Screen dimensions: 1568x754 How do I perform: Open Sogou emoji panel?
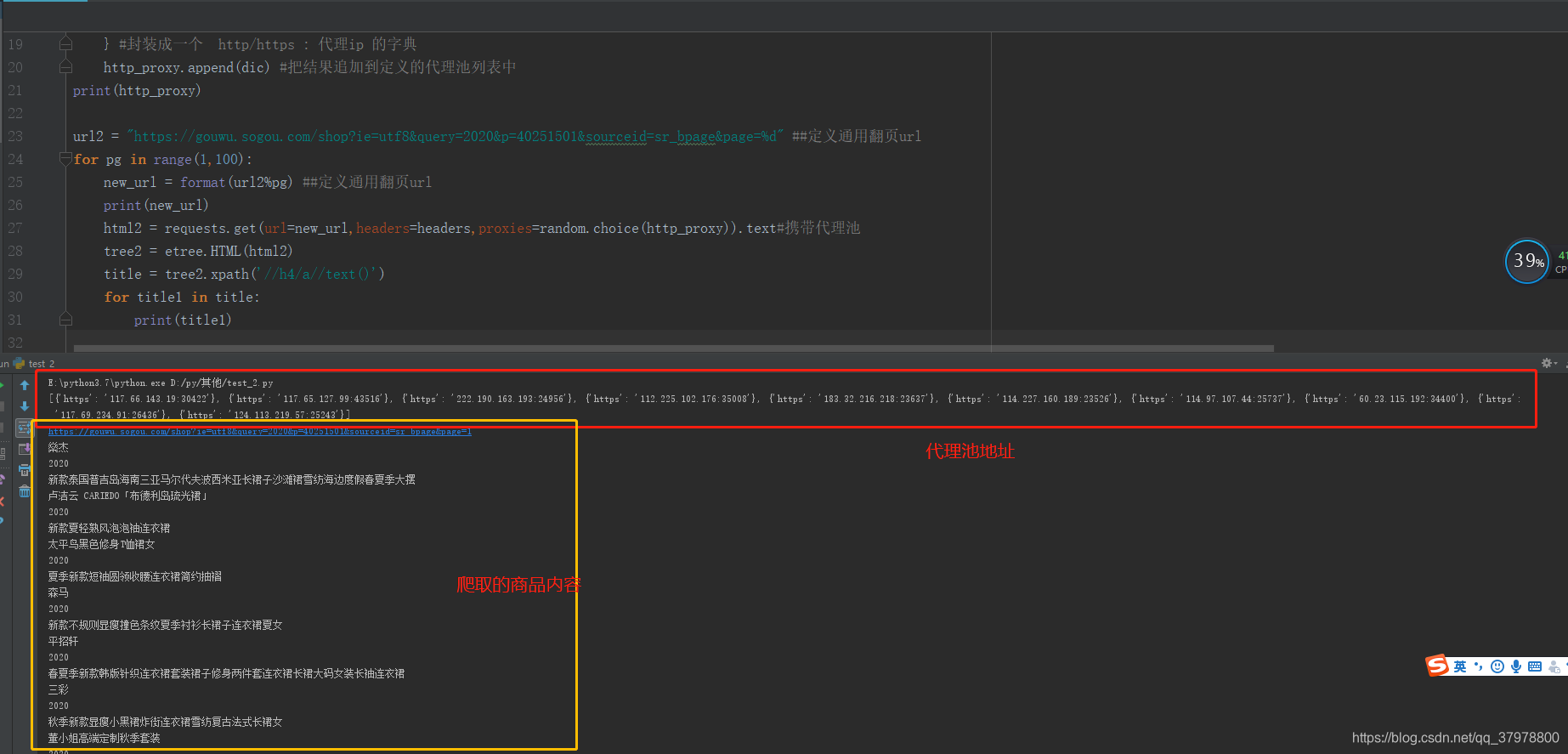(1497, 666)
